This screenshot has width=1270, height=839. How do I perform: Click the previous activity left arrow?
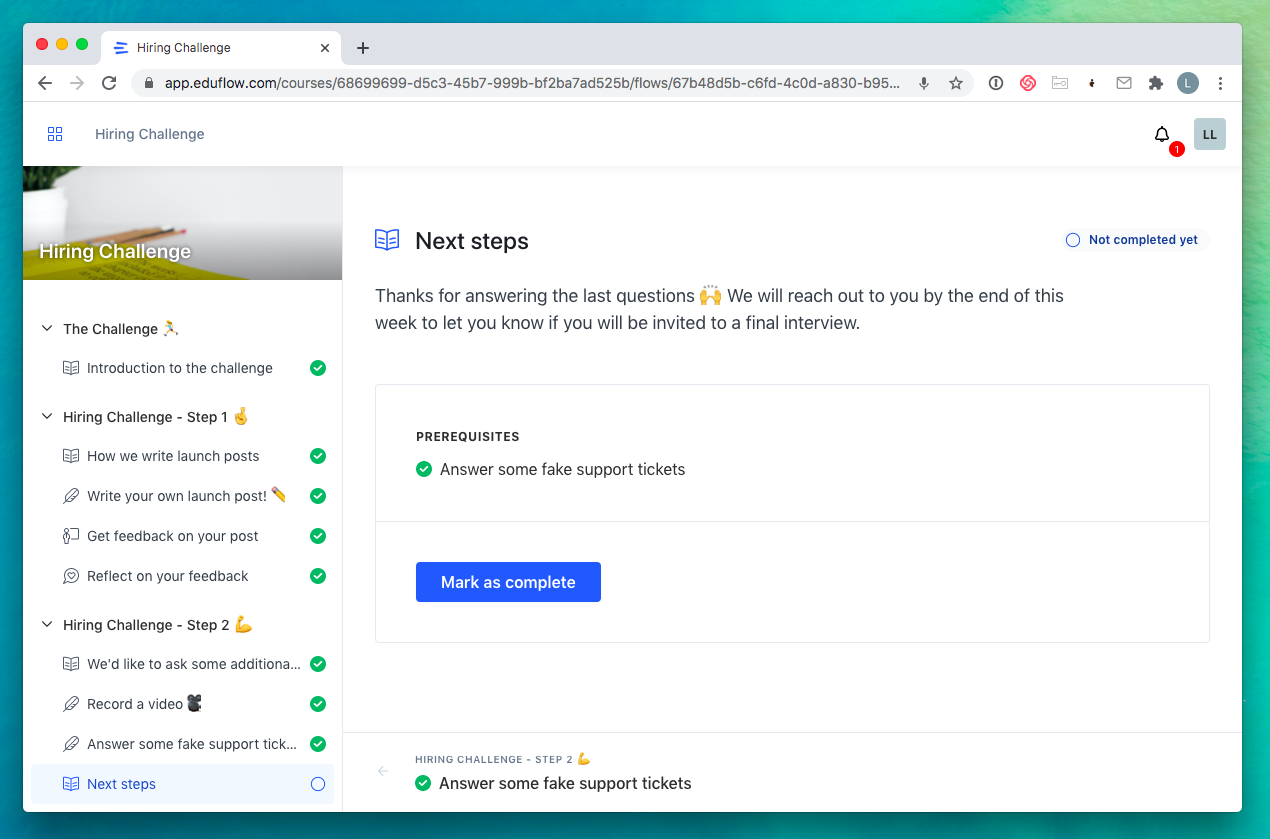[x=383, y=771]
